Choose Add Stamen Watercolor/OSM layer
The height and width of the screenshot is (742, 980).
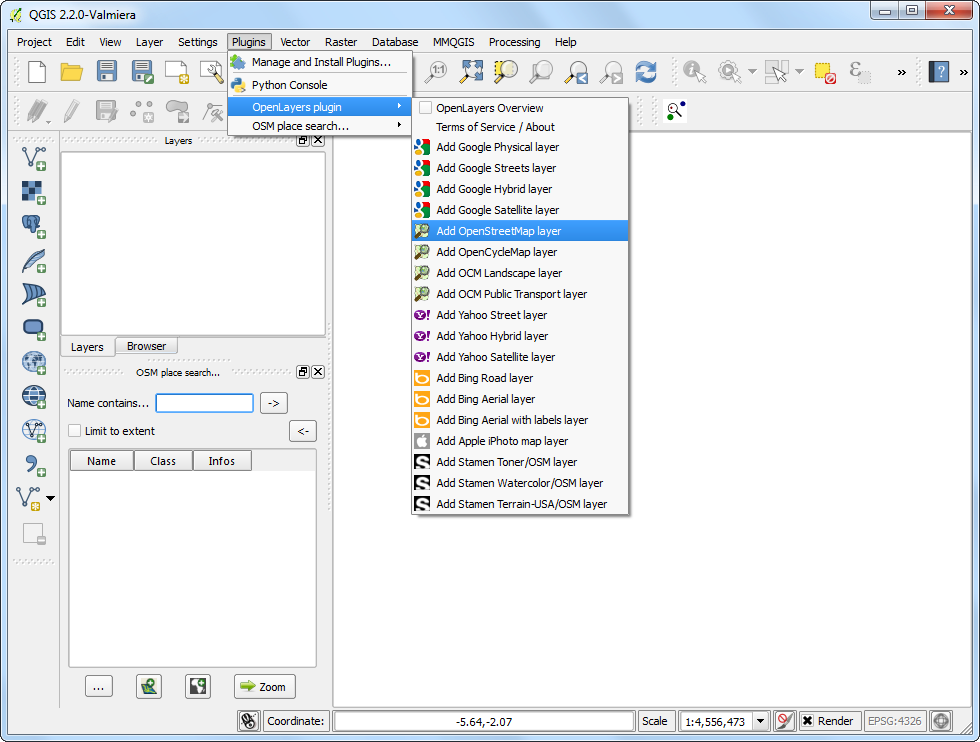[x=520, y=483]
